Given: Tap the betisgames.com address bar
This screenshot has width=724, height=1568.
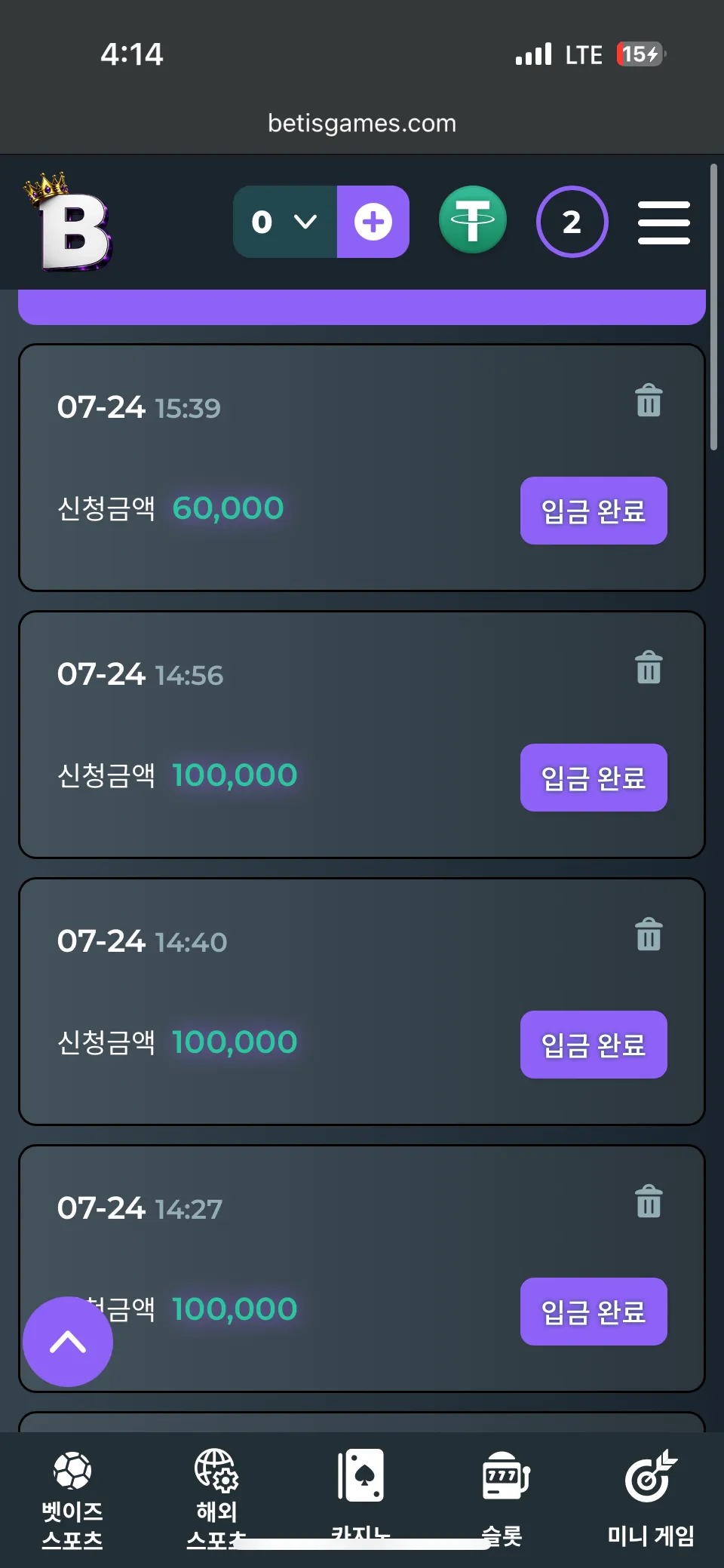Looking at the screenshot, I should 362,123.
